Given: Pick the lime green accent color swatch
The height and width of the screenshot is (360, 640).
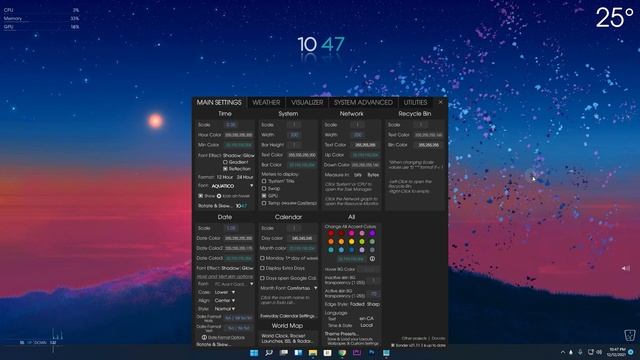Looking at the screenshot, I should tap(362, 242).
